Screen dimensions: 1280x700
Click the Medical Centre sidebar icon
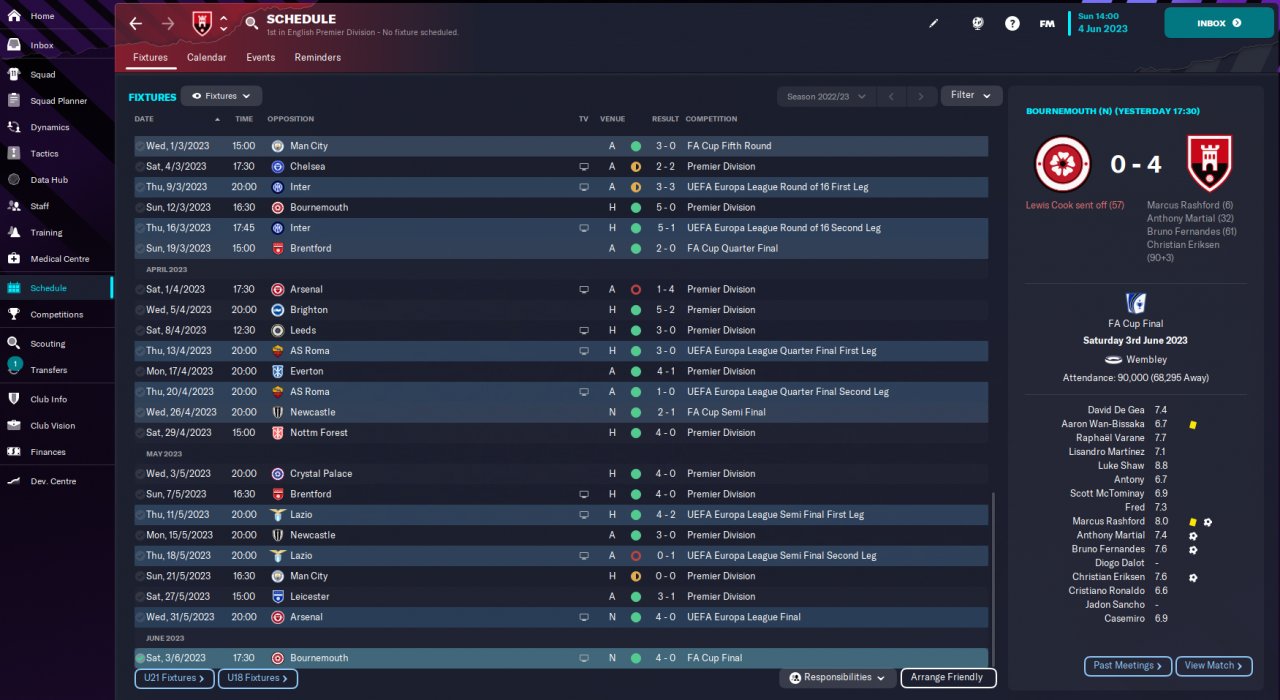pyautogui.click(x=14, y=258)
